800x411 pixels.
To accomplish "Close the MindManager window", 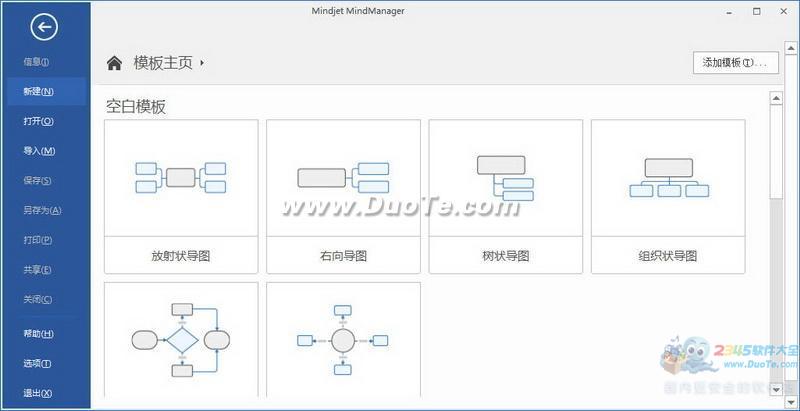I will coord(784,11).
